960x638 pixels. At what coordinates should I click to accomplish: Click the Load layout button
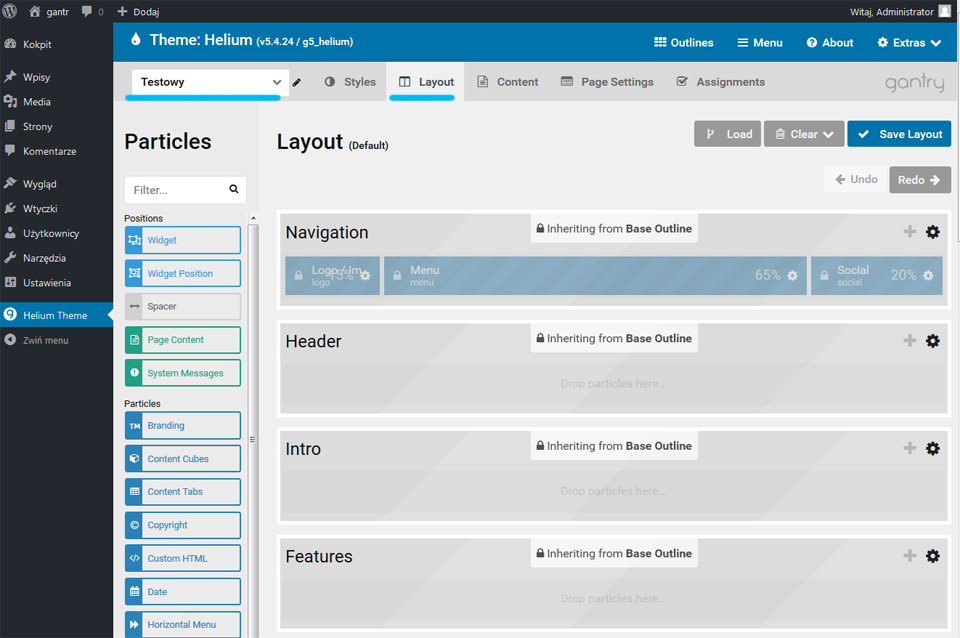pos(727,133)
